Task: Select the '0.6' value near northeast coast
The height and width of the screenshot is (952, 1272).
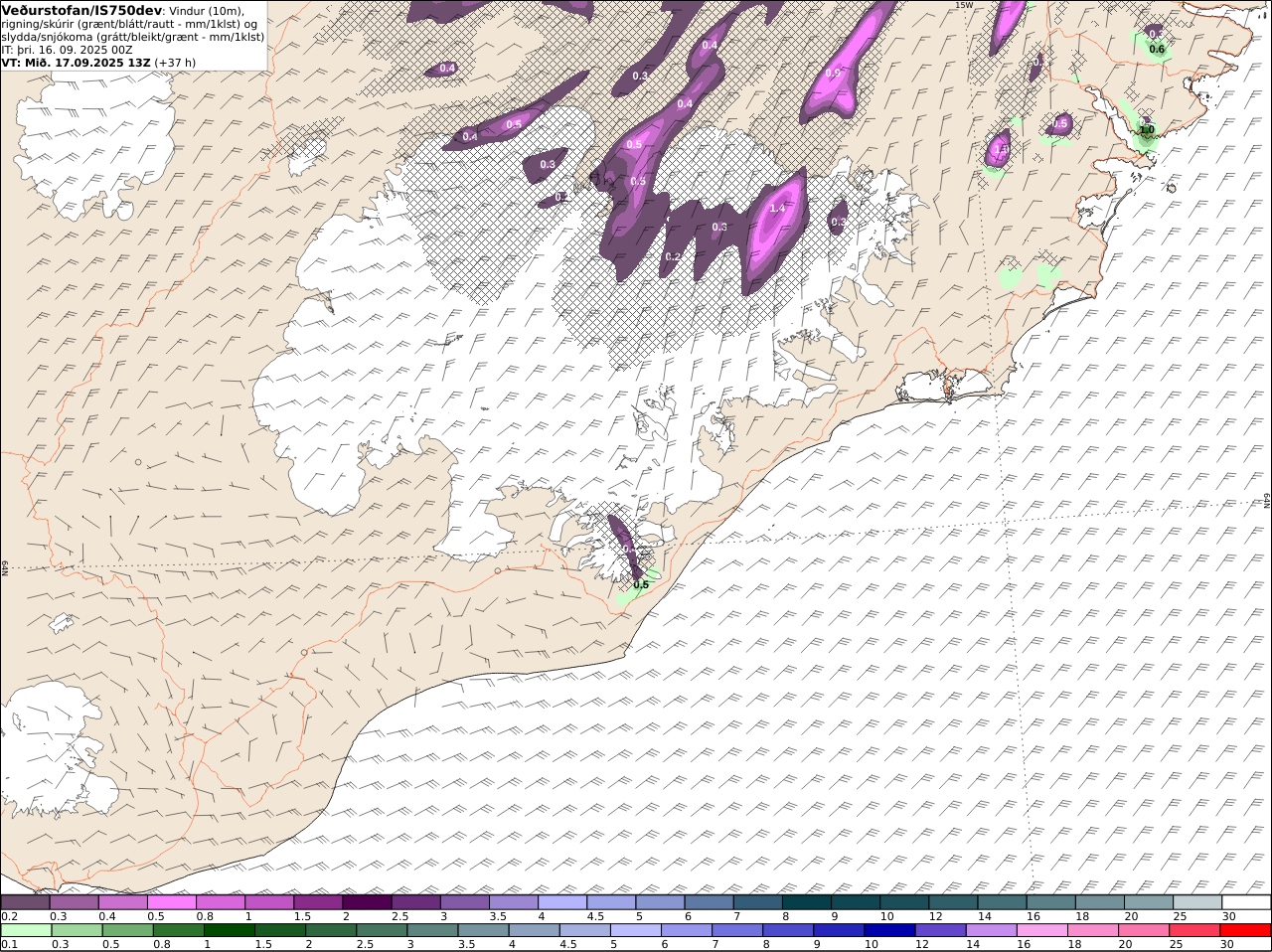Action: click(1157, 49)
